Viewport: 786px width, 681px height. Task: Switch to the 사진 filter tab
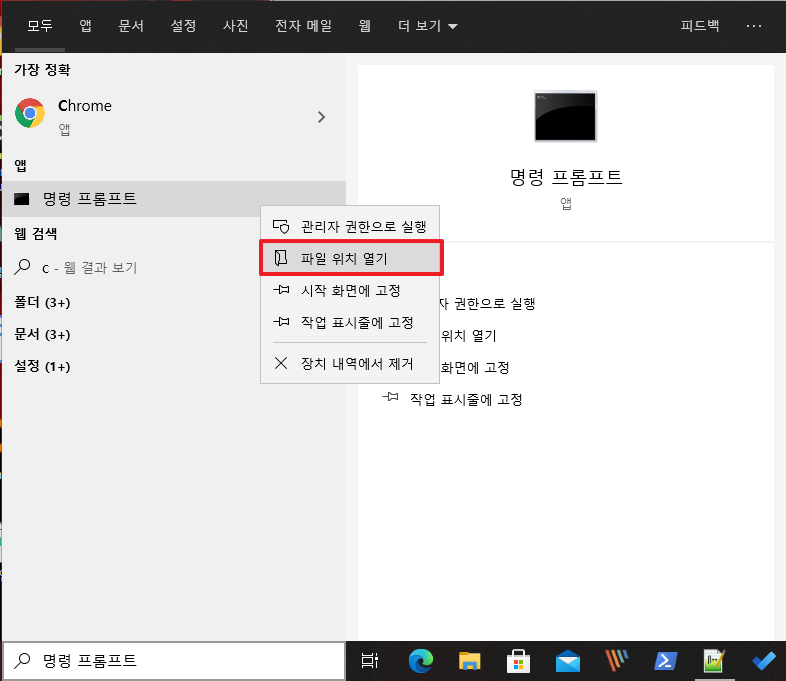pyautogui.click(x=236, y=26)
